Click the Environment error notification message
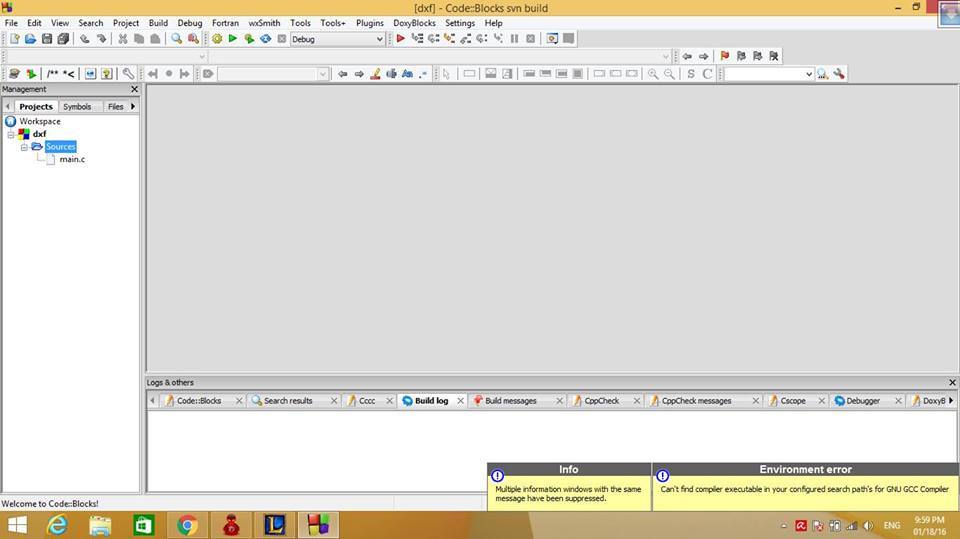Screen dimensions: 960x539 [804, 489]
